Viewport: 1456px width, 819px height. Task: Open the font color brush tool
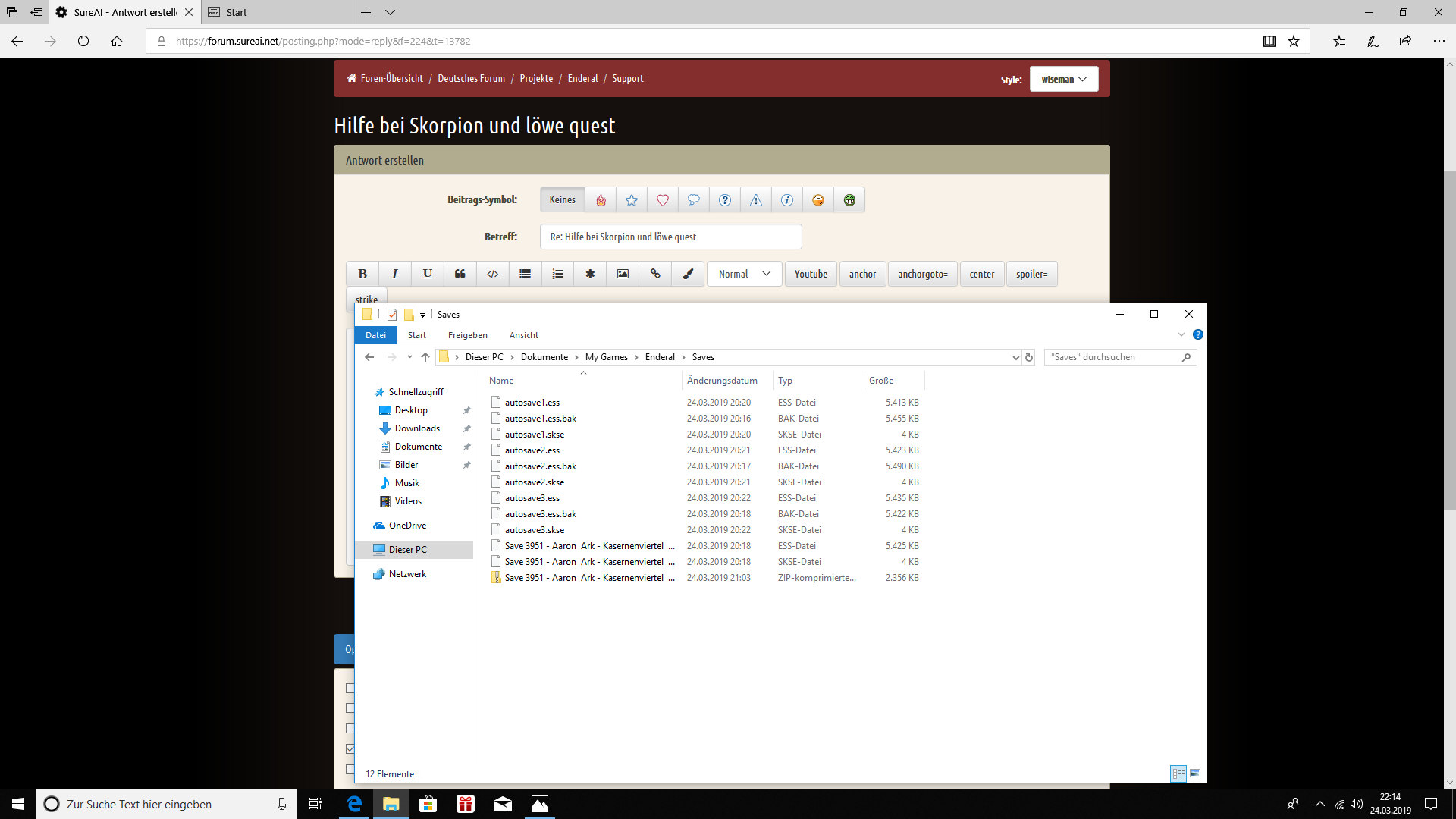point(688,274)
